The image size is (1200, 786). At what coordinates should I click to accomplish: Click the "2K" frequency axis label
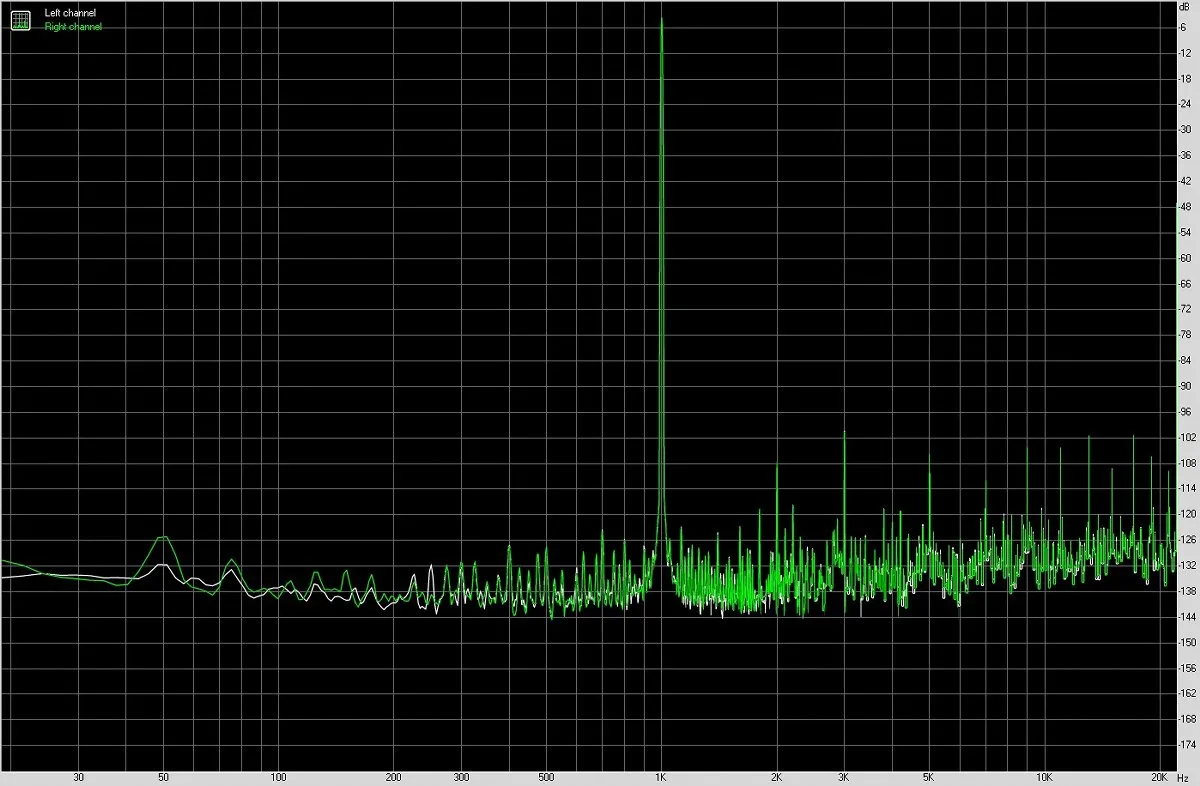776,777
